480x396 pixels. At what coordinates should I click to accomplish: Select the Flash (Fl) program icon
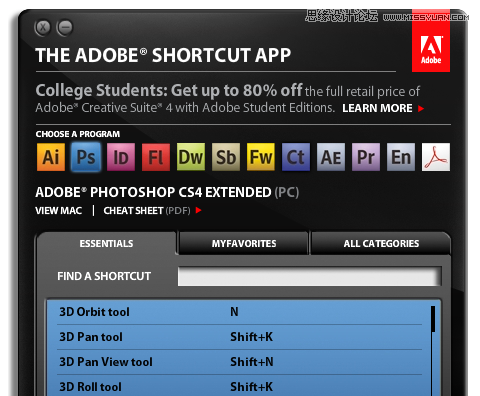156,157
